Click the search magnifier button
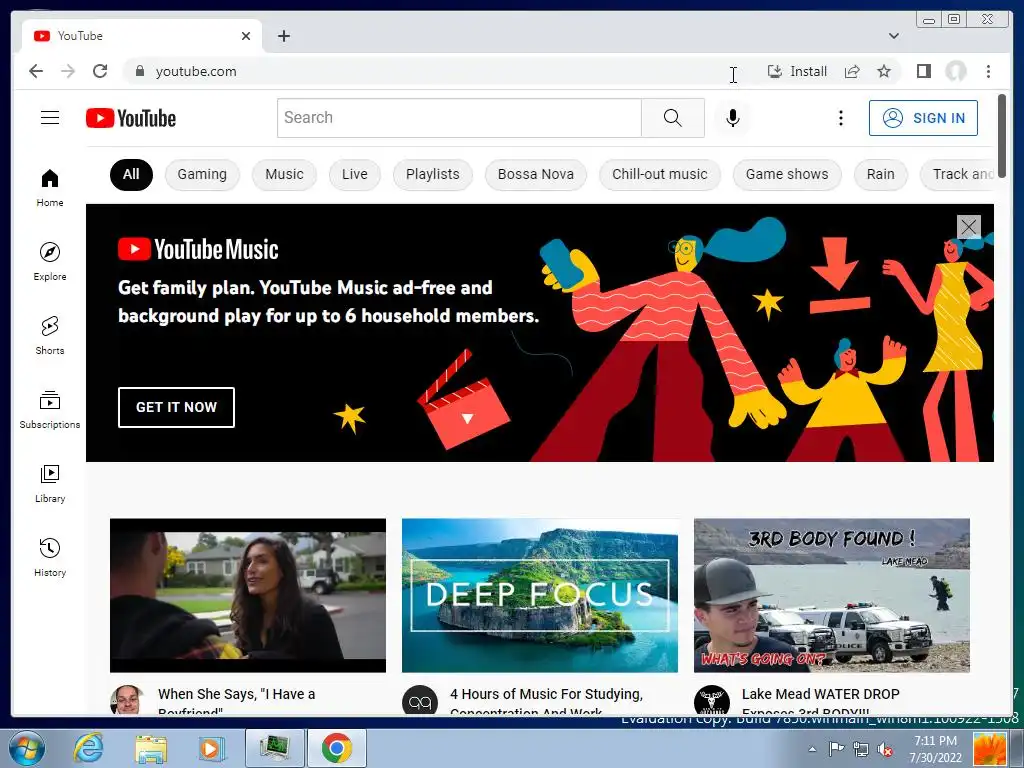This screenshot has width=1024, height=768. point(673,118)
